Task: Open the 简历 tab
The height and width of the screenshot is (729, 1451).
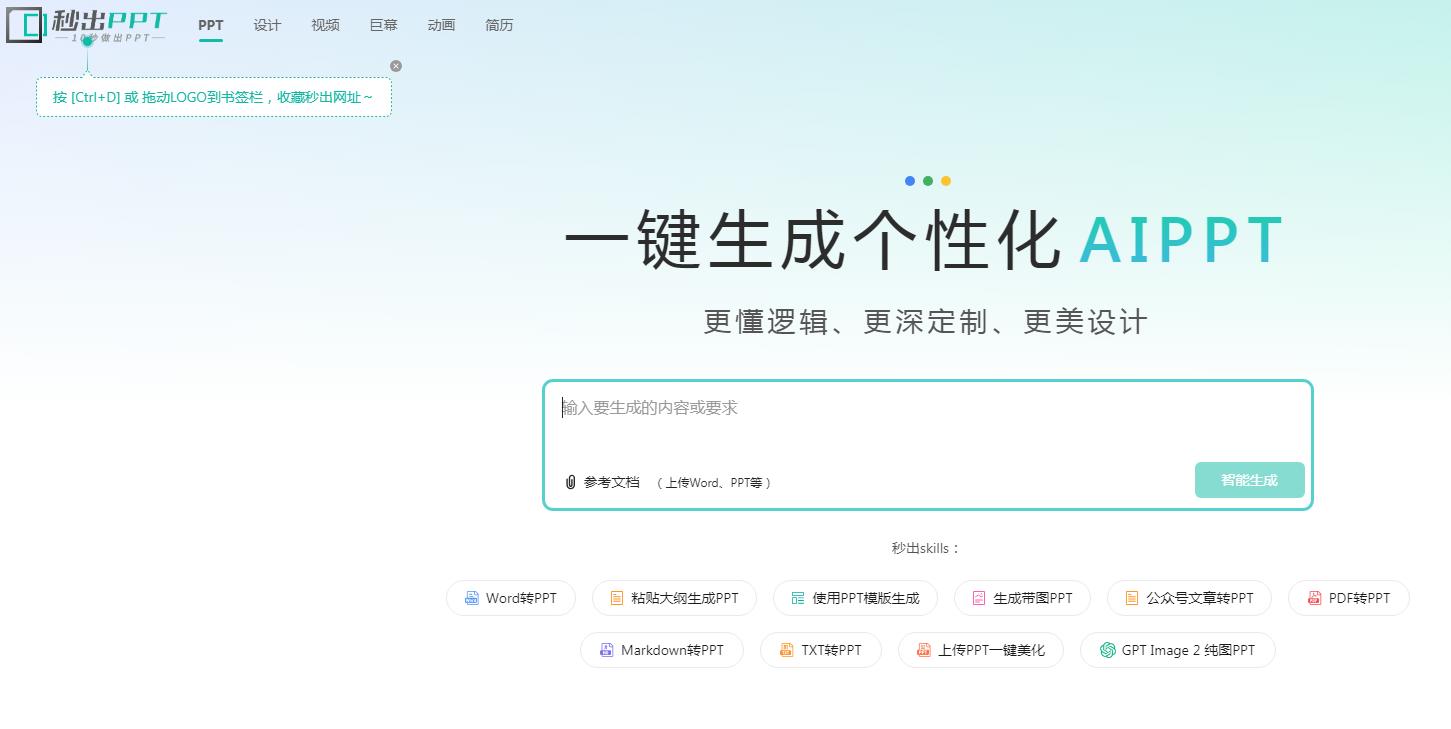Action: pos(499,25)
